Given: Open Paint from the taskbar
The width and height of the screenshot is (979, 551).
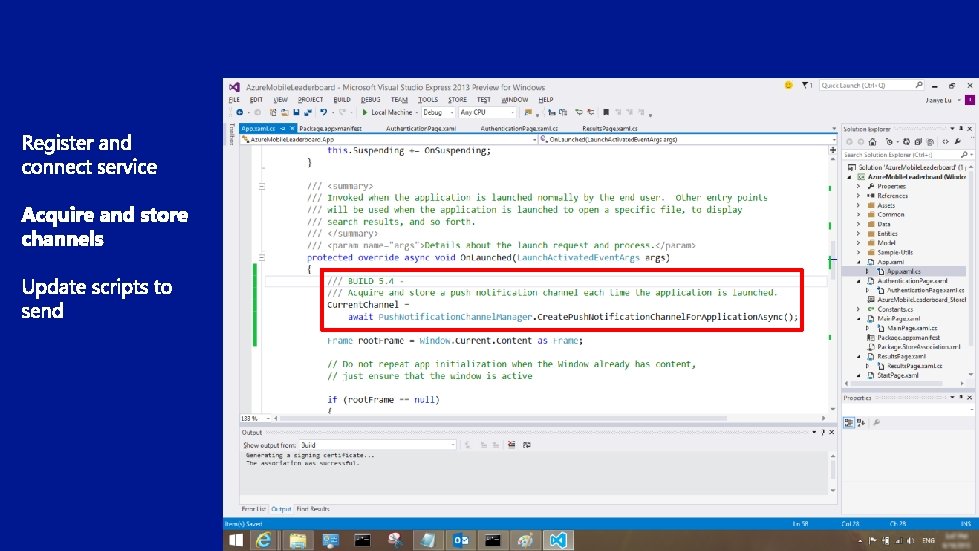Looking at the screenshot, I should tap(525, 540).
